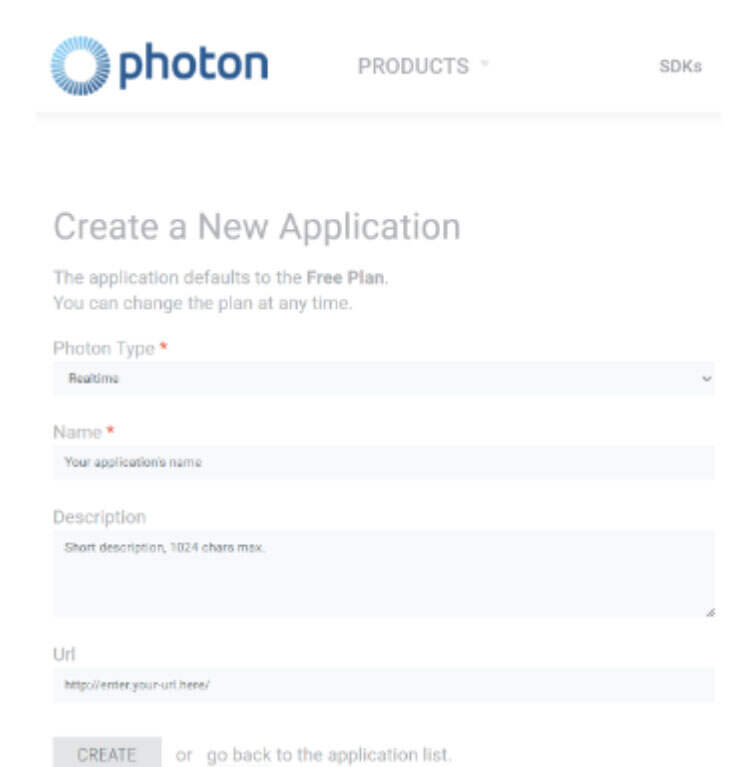Open the PRODUCTS menu
This screenshot has height=767, width=751.
(412, 67)
